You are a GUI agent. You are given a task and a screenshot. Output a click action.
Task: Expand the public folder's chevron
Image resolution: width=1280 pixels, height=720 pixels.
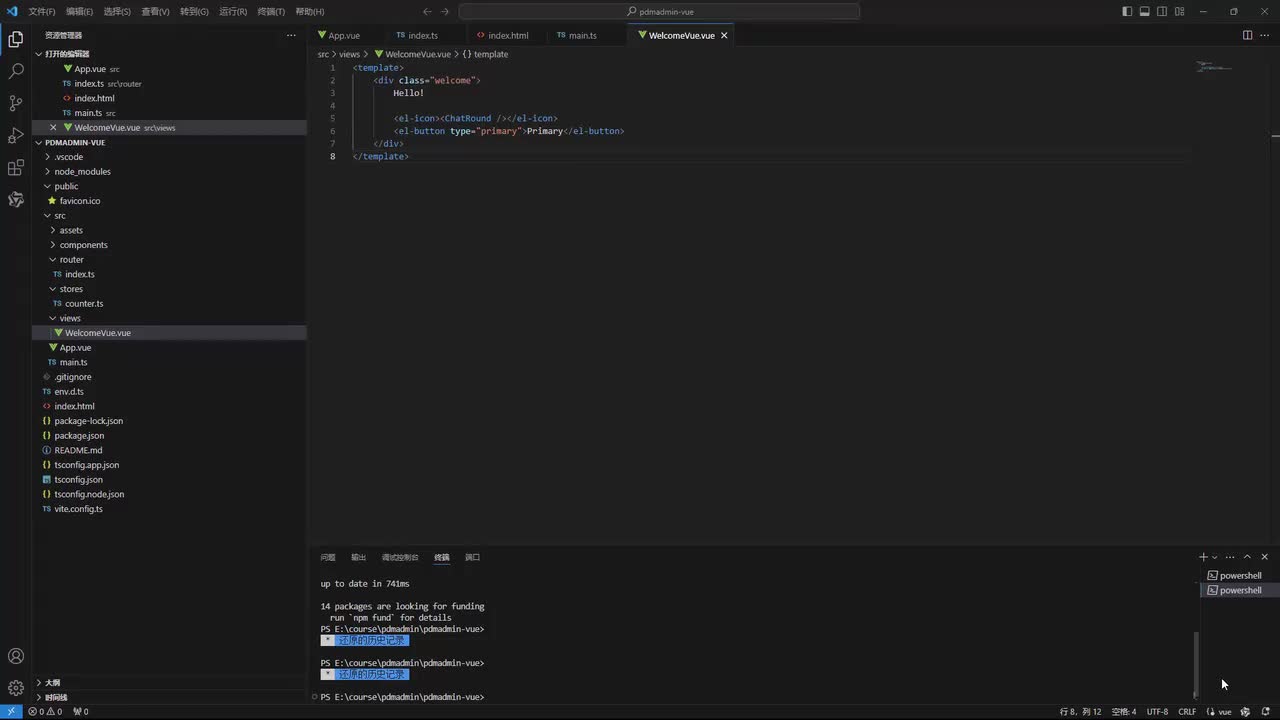(47, 186)
